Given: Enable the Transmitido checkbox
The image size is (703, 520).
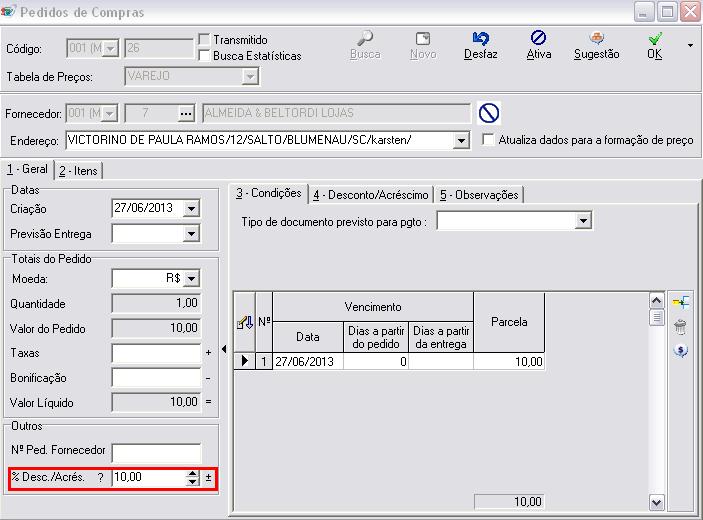Looking at the screenshot, I should (204, 40).
